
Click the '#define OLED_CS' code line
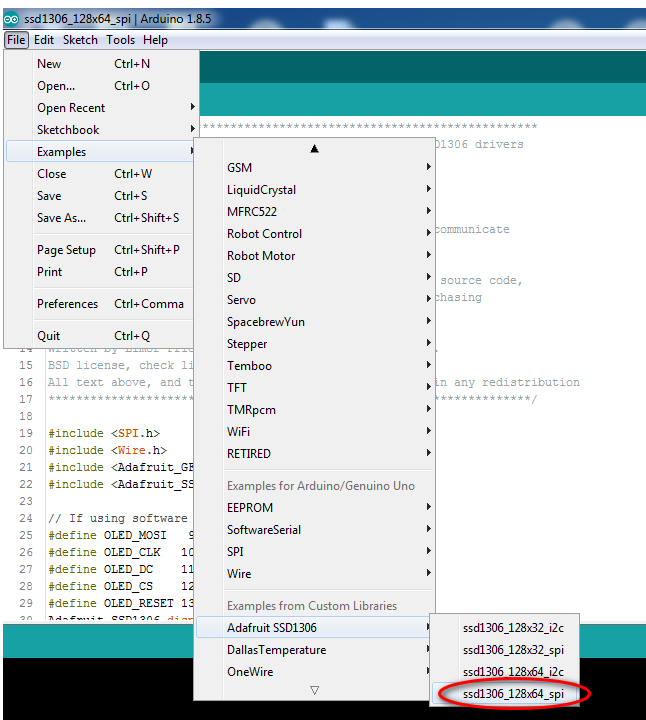point(121,586)
